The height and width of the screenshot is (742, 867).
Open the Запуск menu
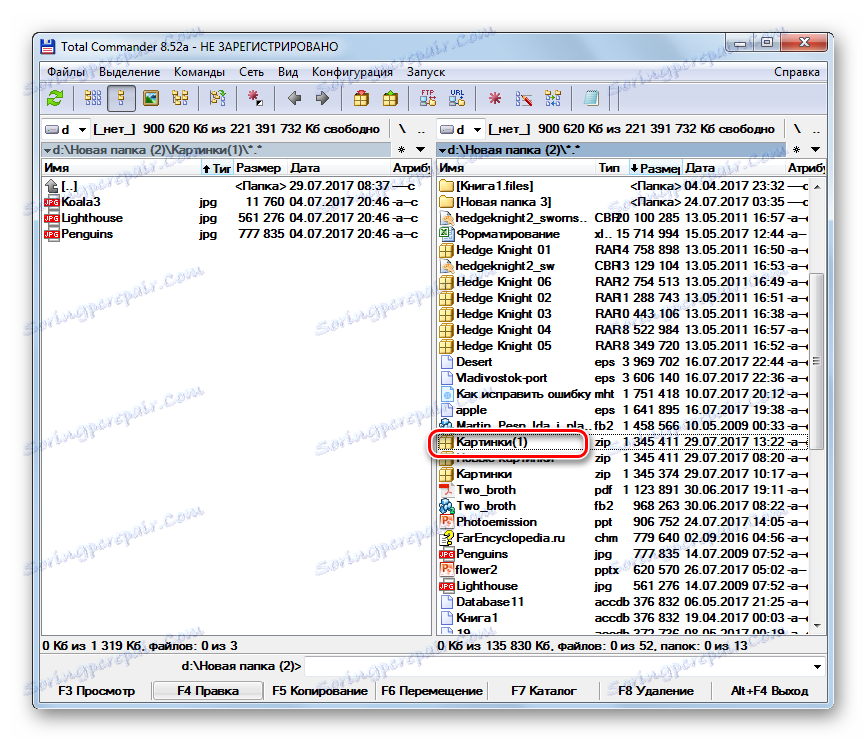tap(426, 72)
